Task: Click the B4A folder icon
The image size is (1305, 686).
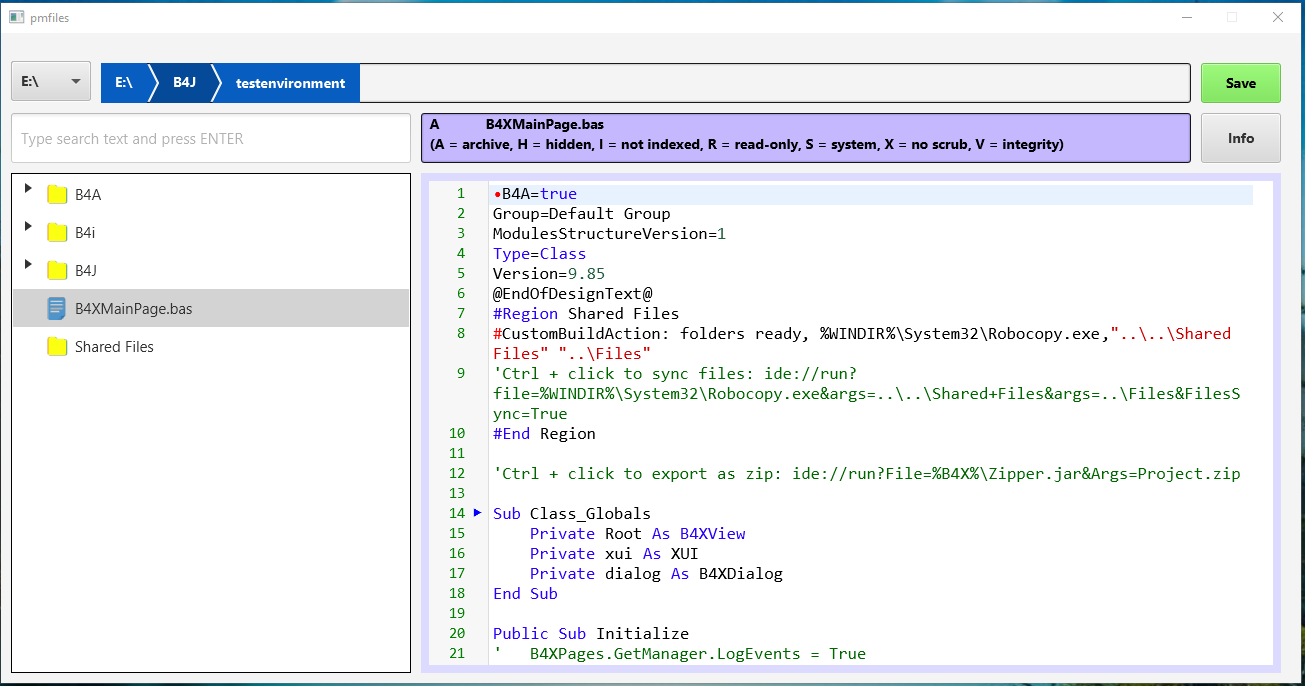Action: pyautogui.click(x=57, y=195)
